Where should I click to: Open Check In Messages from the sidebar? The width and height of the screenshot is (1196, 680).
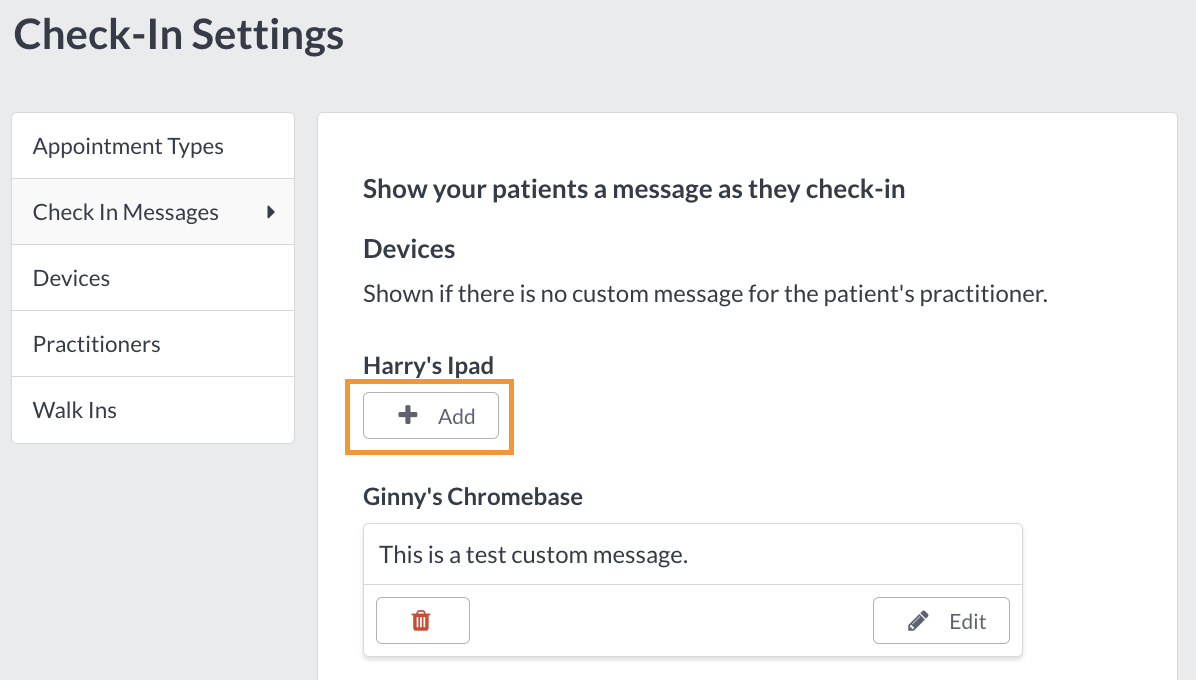tap(126, 211)
